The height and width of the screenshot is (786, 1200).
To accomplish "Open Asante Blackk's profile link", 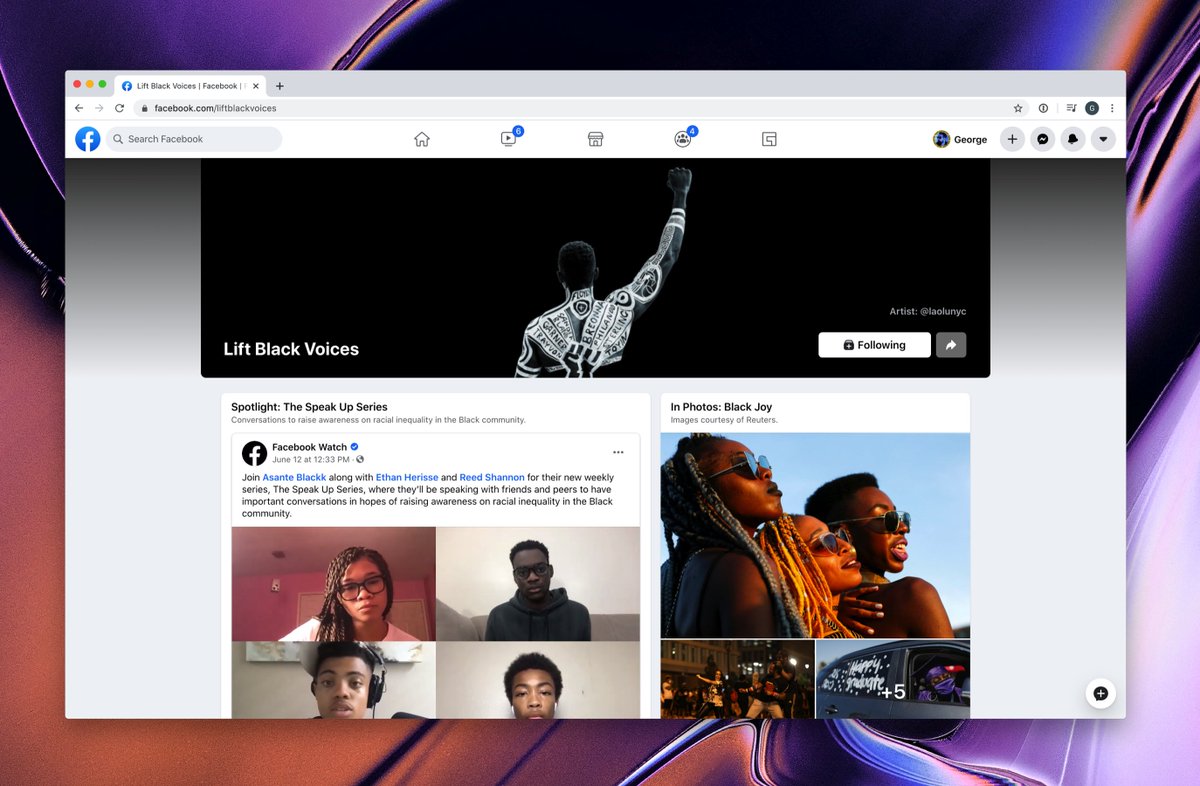I will point(294,478).
